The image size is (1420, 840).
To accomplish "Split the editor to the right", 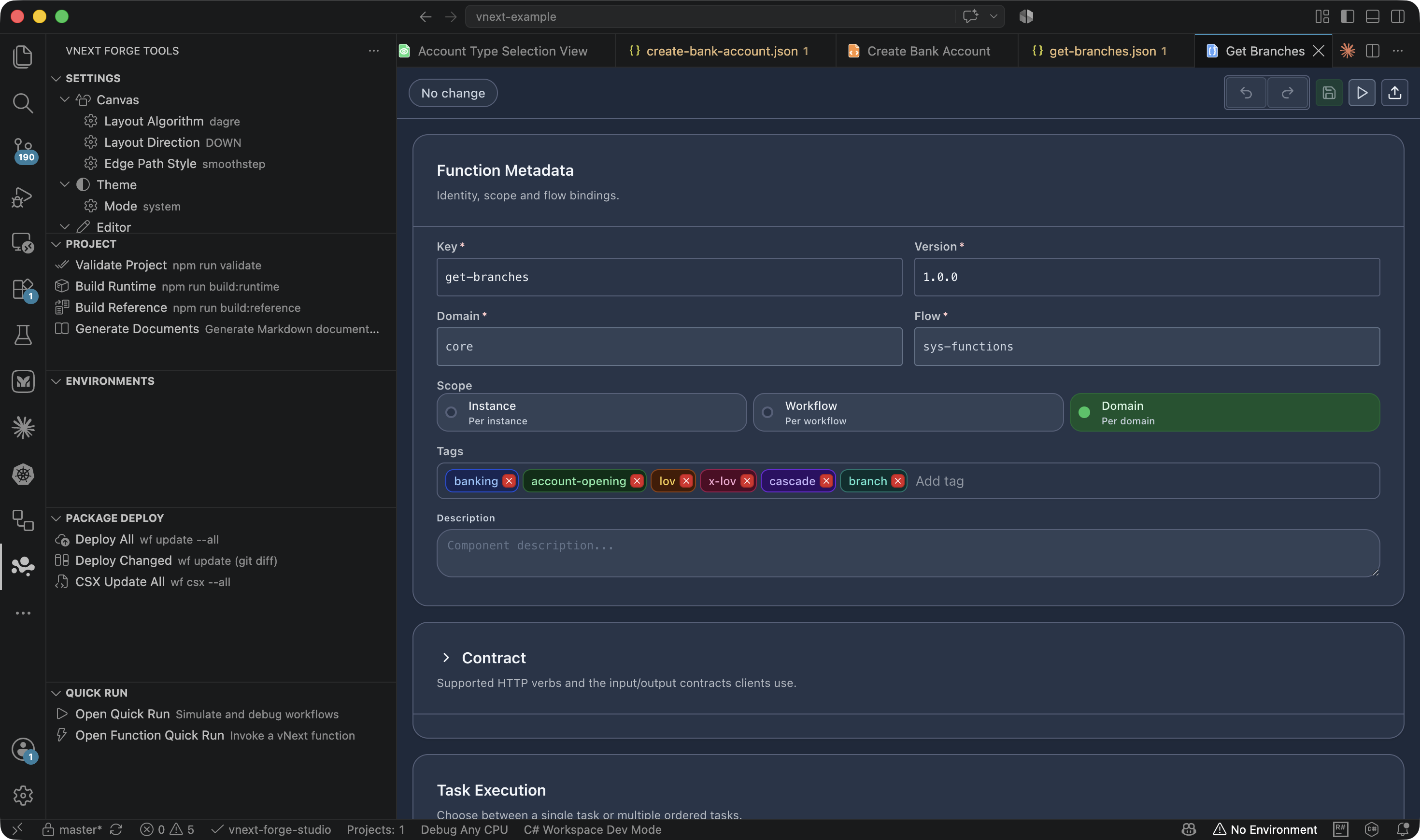I will 1373,51.
